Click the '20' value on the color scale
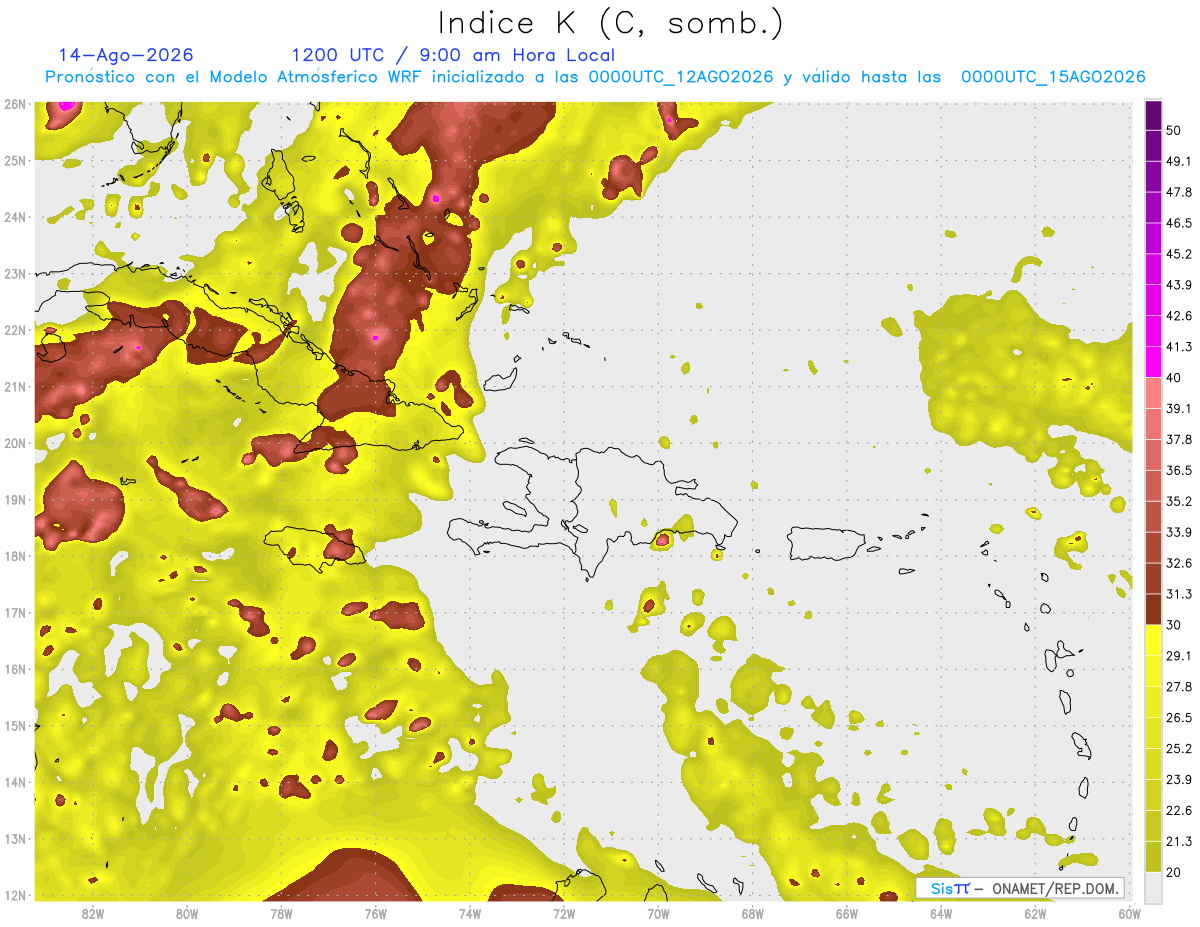This screenshot has height=927, width=1200. pyautogui.click(x=1174, y=873)
